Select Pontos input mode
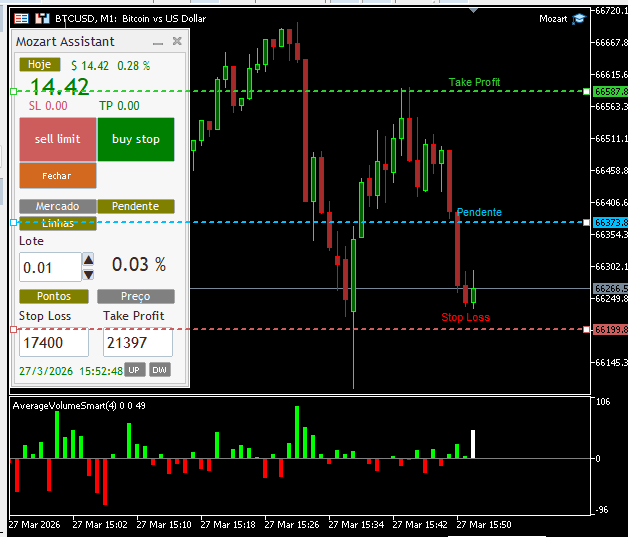Image resolution: width=628 pixels, height=537 pixels. coord(54,296)
